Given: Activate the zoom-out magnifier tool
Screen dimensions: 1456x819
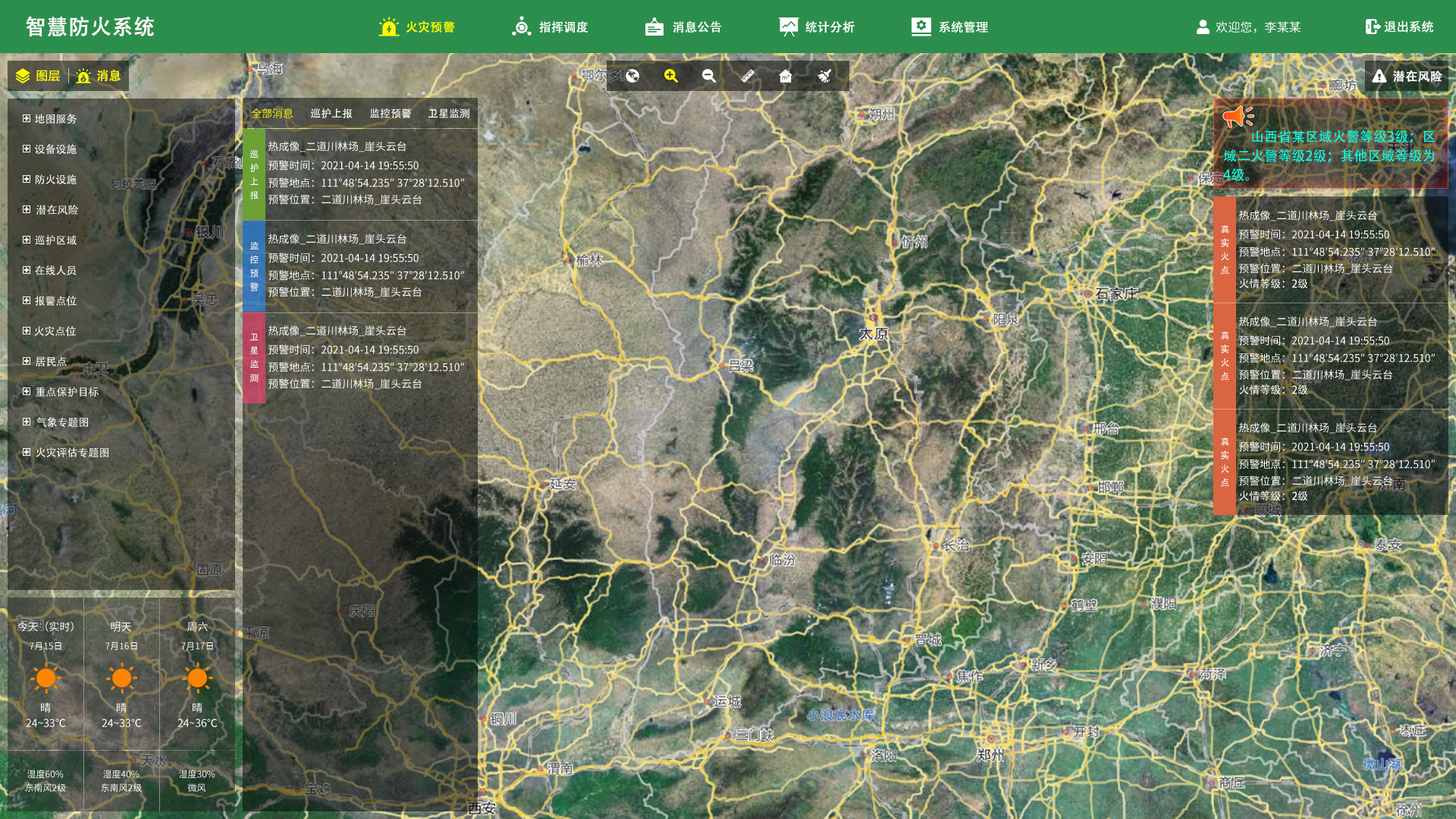Looking at the screenshot, I should [709, 76].
